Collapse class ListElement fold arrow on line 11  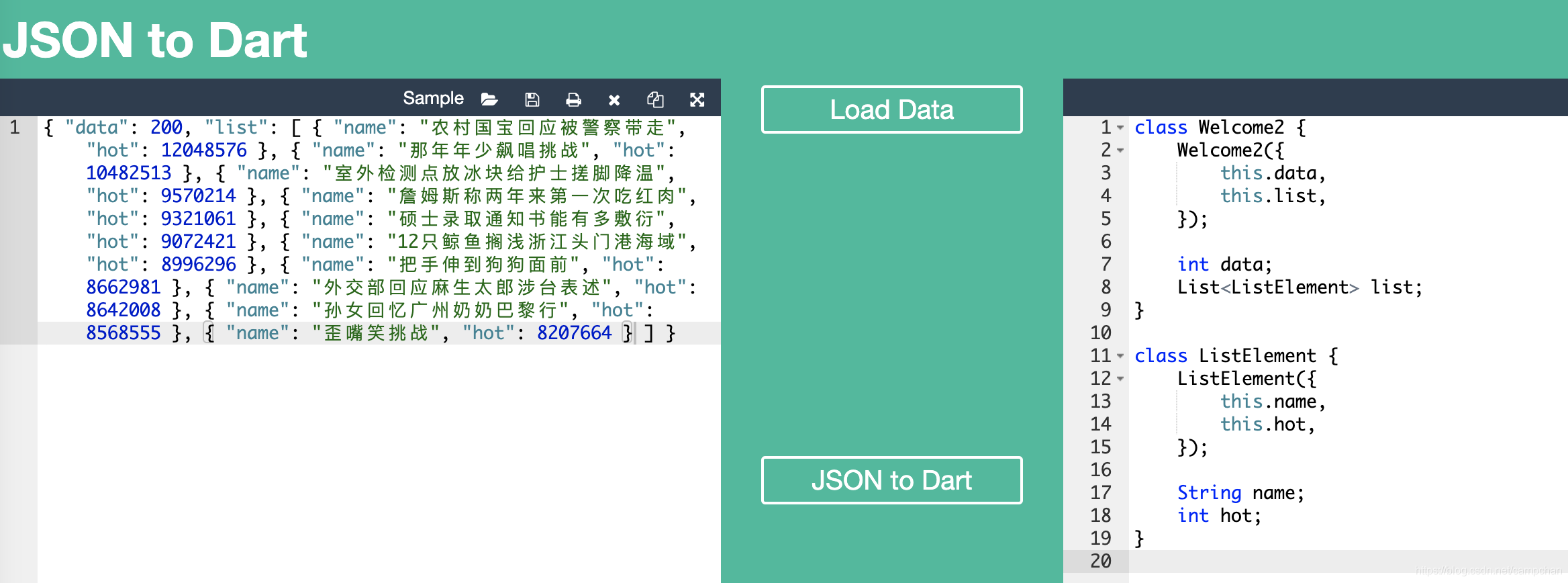tap(1120, 356)
